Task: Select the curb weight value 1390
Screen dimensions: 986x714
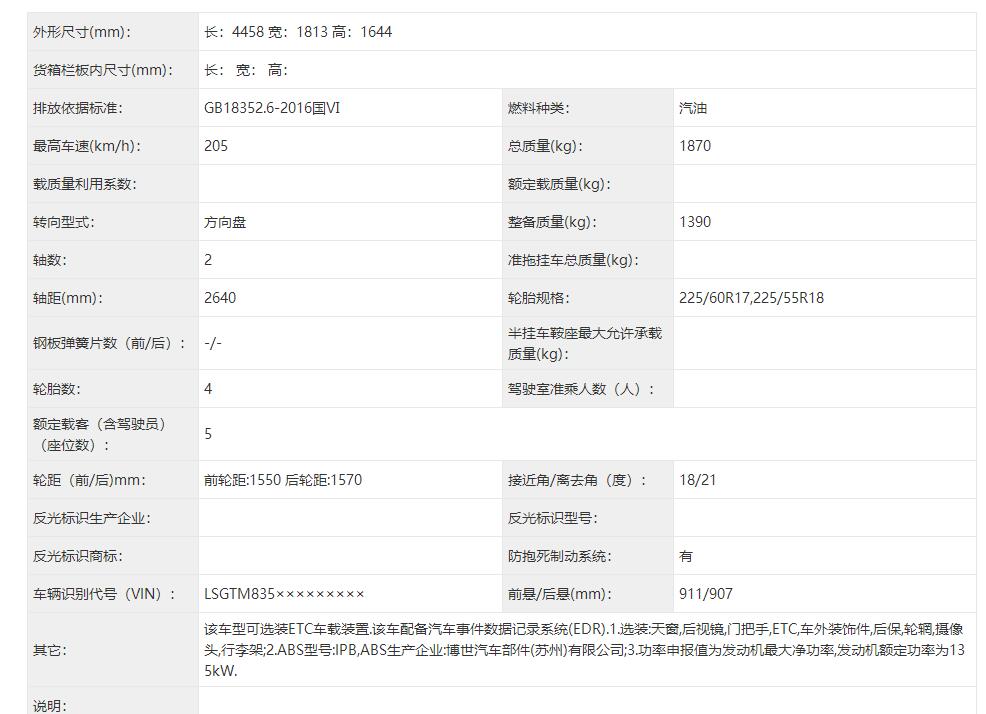Action: tap(695, 222)
